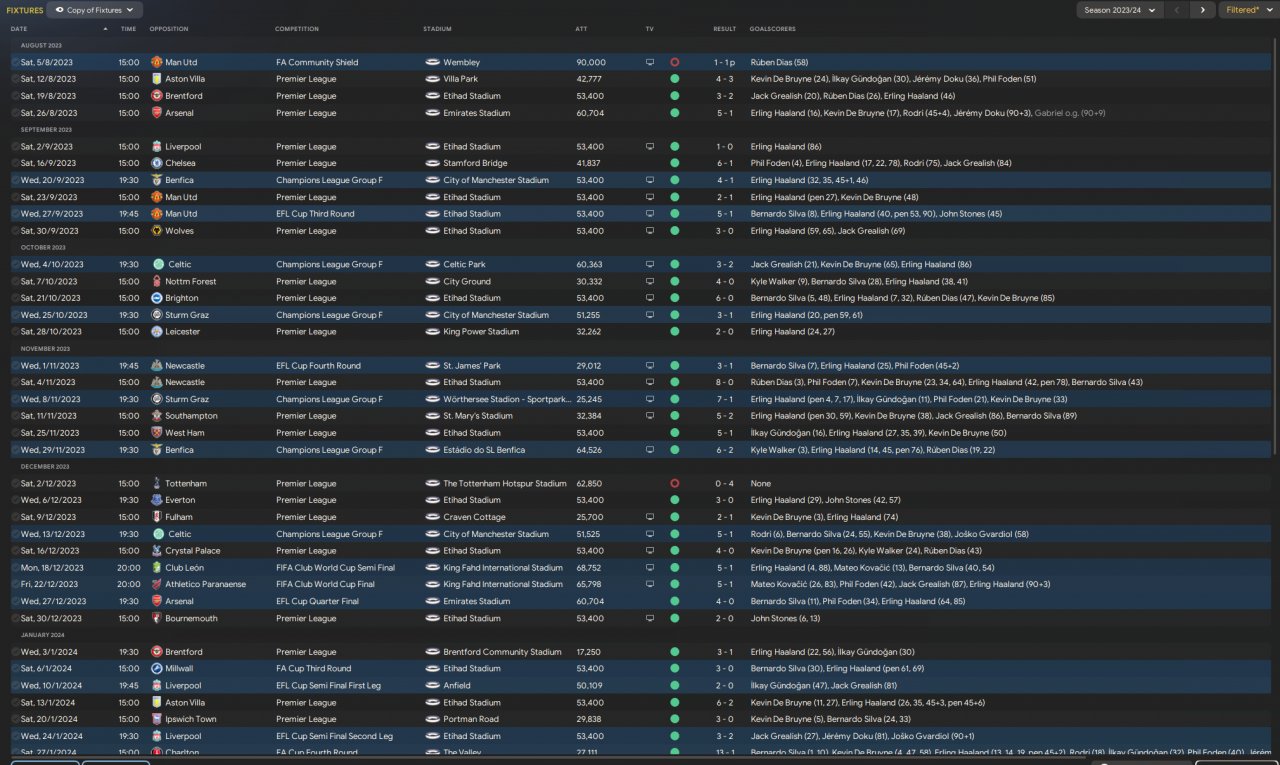Sort fixtures by the DATE column header
The height and width of the screenshot is (765, 1280).
click(x=19, y=29)
